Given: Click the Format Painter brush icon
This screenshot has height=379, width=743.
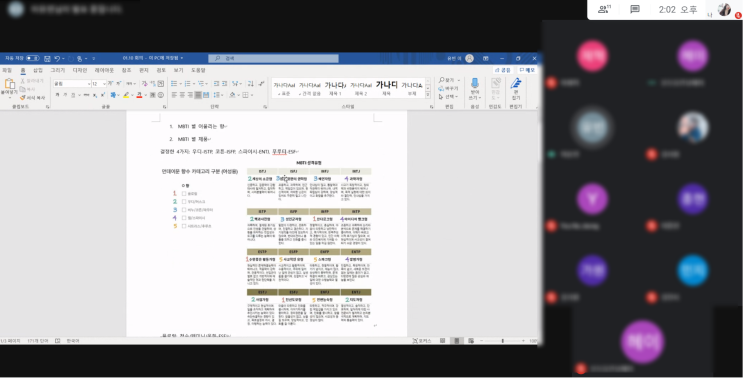Looking at the screenshot, I should pyautogui.click(x=22, y=98).
